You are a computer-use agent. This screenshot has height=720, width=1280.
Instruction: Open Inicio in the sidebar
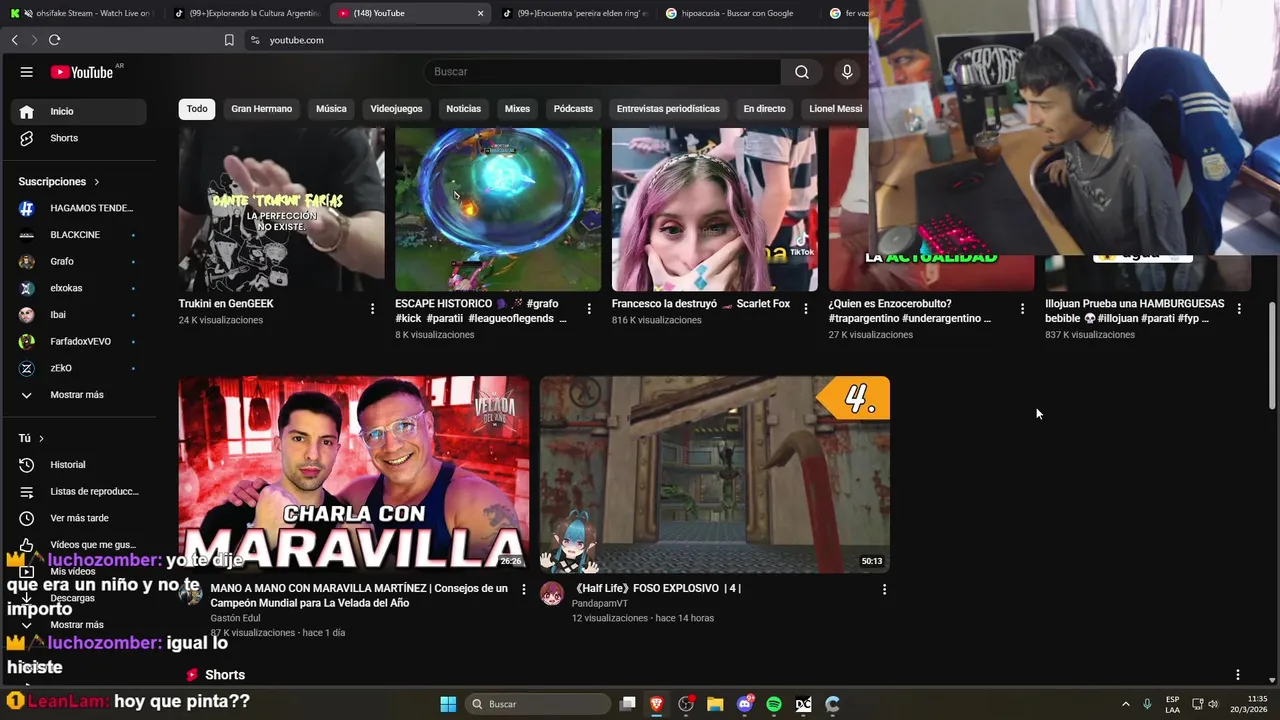click(x=80, y=111)
